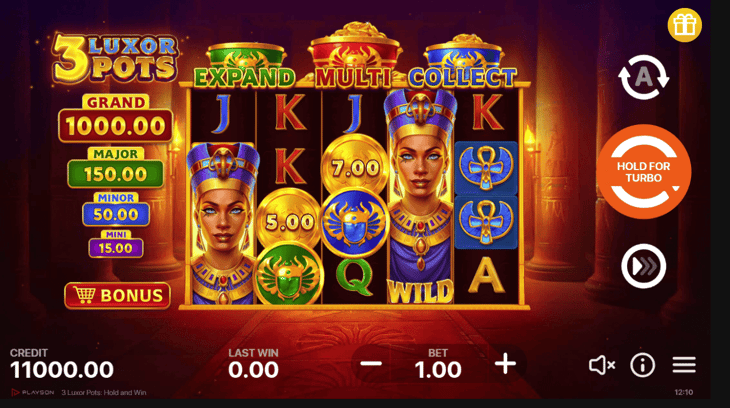The height and width of the screenshot is (408, 730).
Task: Click the Grand 1000.00 jackpot panel
Action: [x=115, y=118]
